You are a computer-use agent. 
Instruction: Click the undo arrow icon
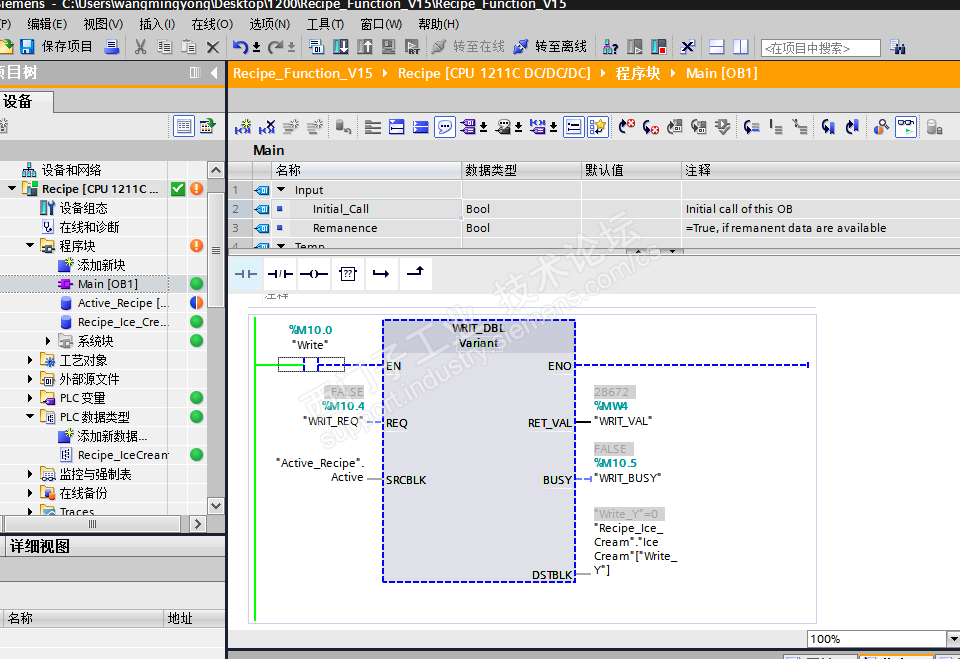240,47
